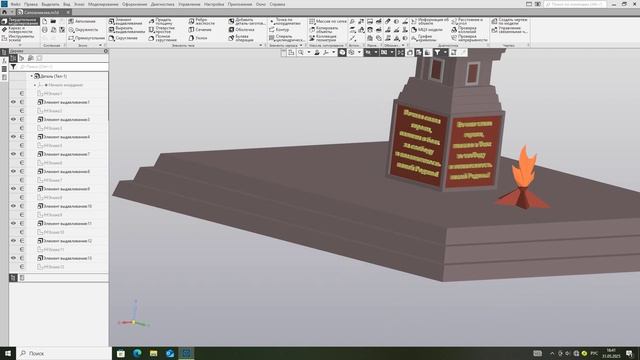The height and width of the screenshot is (360, 640).
Task: Select Точка по координатам tool
Action: coord(285,21)
